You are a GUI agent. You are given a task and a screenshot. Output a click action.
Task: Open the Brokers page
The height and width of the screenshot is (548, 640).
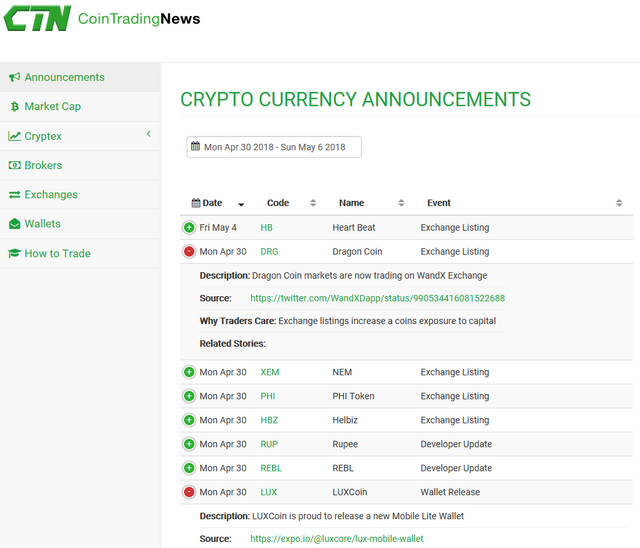[x=80, y=165]
